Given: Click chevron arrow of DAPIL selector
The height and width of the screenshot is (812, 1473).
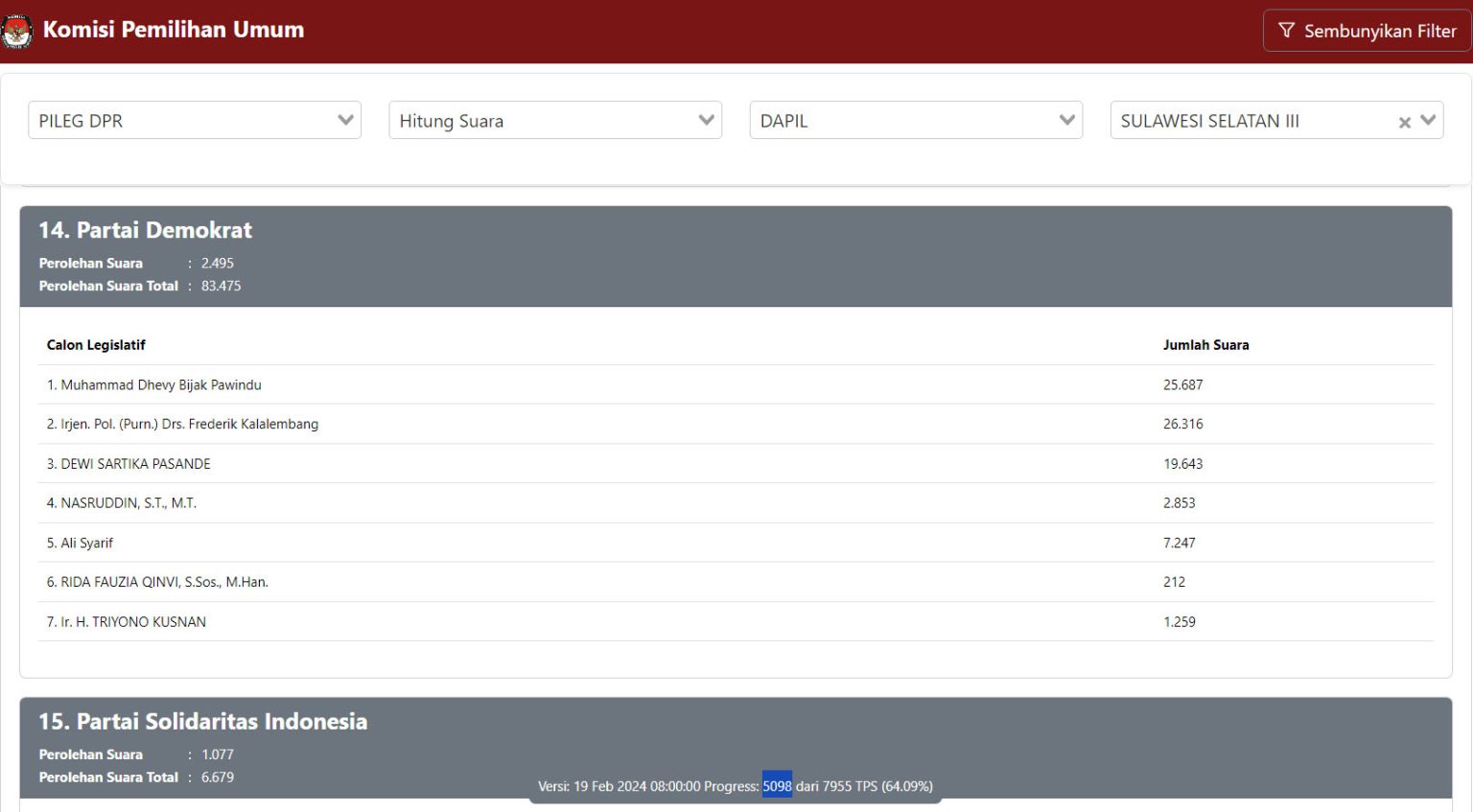Looking at the screenshot, I should pos(1067,121).
